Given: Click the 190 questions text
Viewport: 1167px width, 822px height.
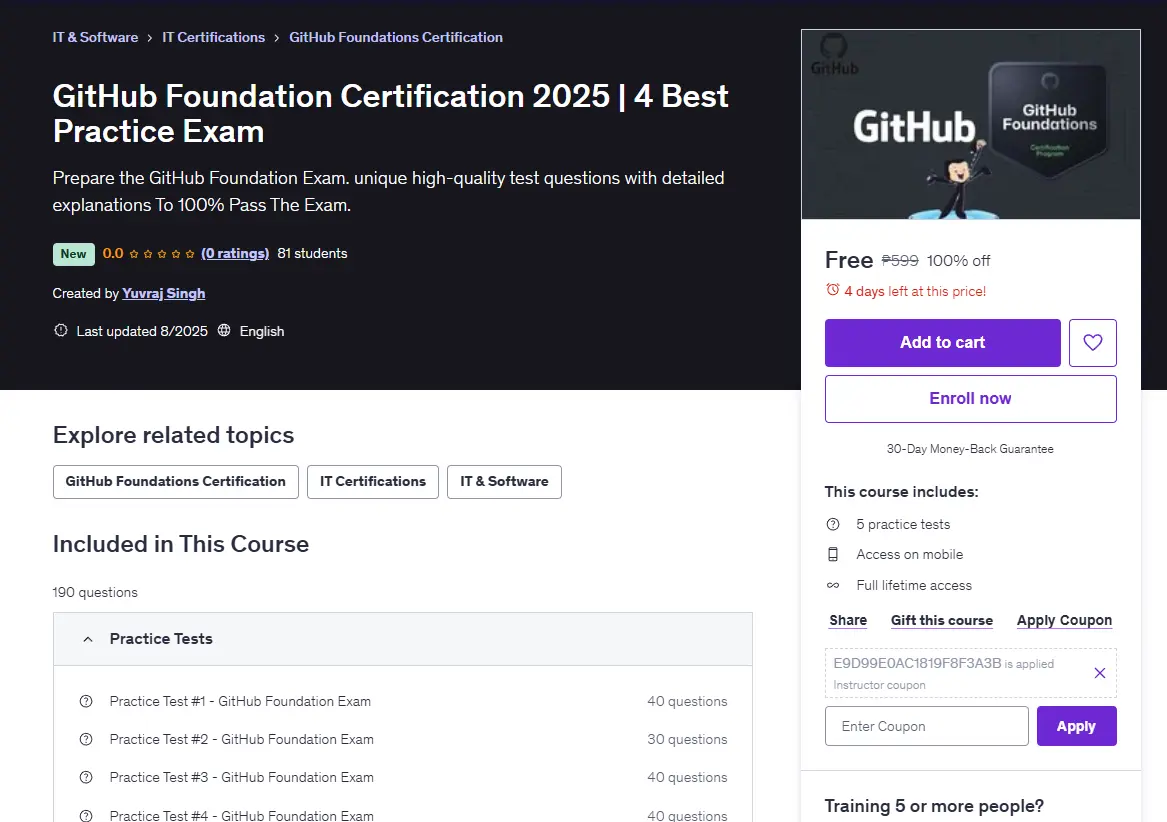Looking at the screenshot, I should 95,592.
